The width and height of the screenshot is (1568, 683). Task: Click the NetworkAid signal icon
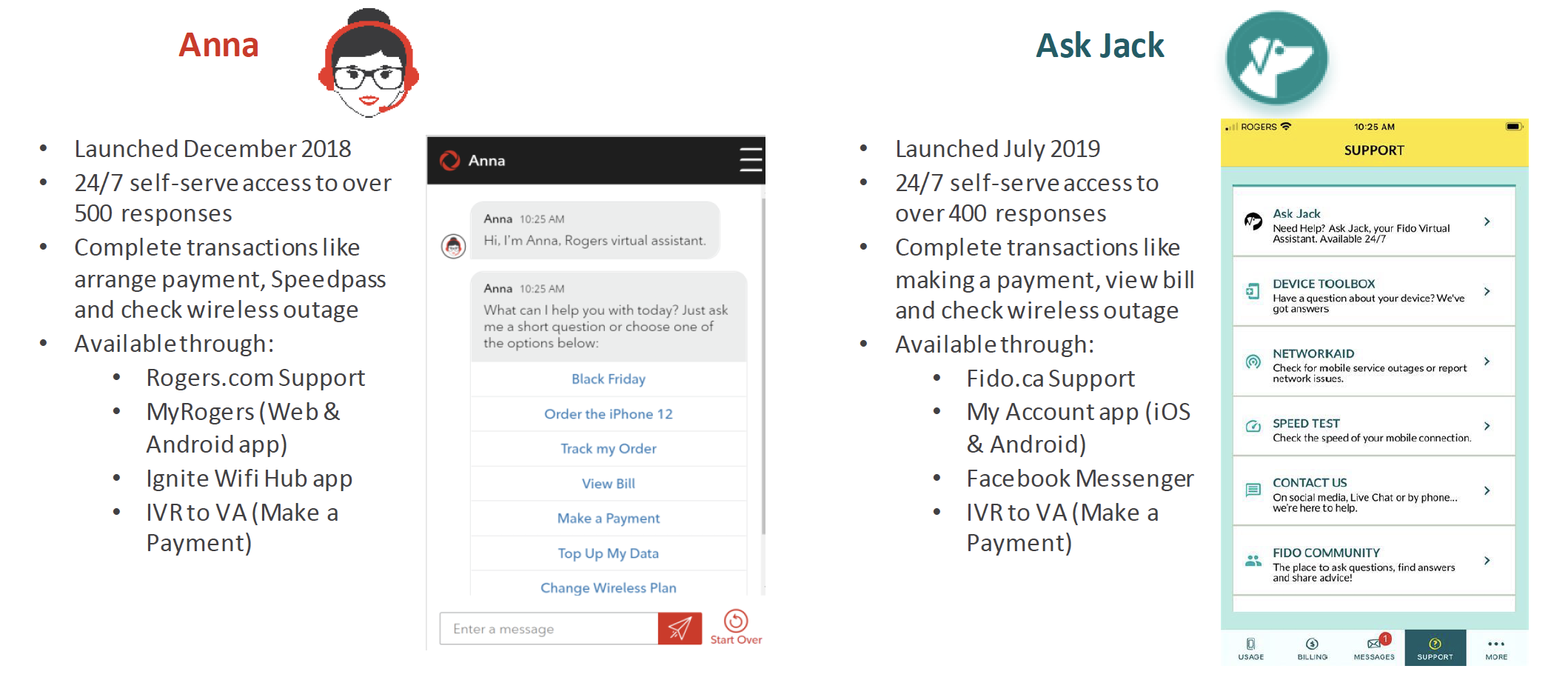(x=1253, y=362)
